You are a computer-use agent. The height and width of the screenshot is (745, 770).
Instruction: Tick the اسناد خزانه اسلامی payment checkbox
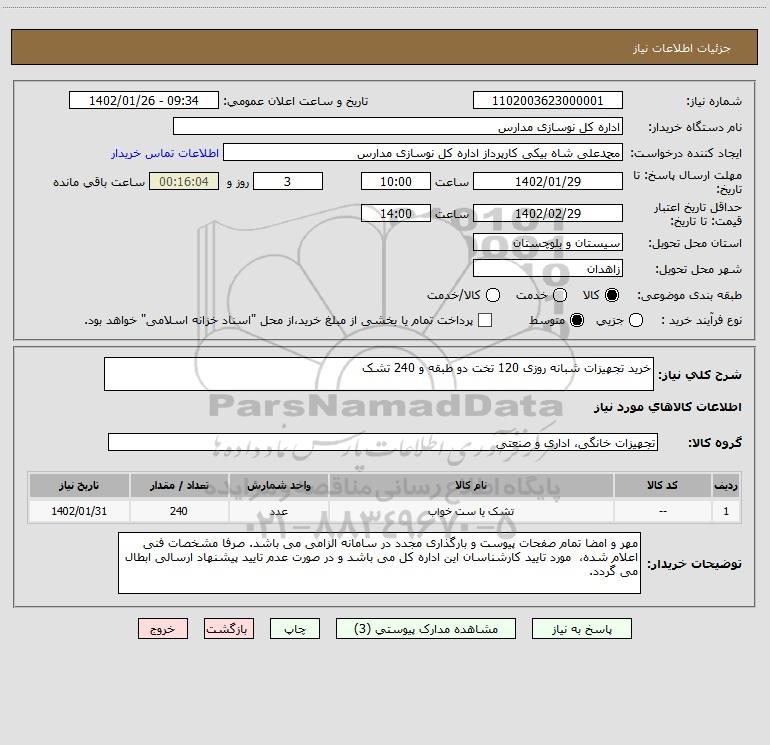pyautogui.click(x=485, y=320)
